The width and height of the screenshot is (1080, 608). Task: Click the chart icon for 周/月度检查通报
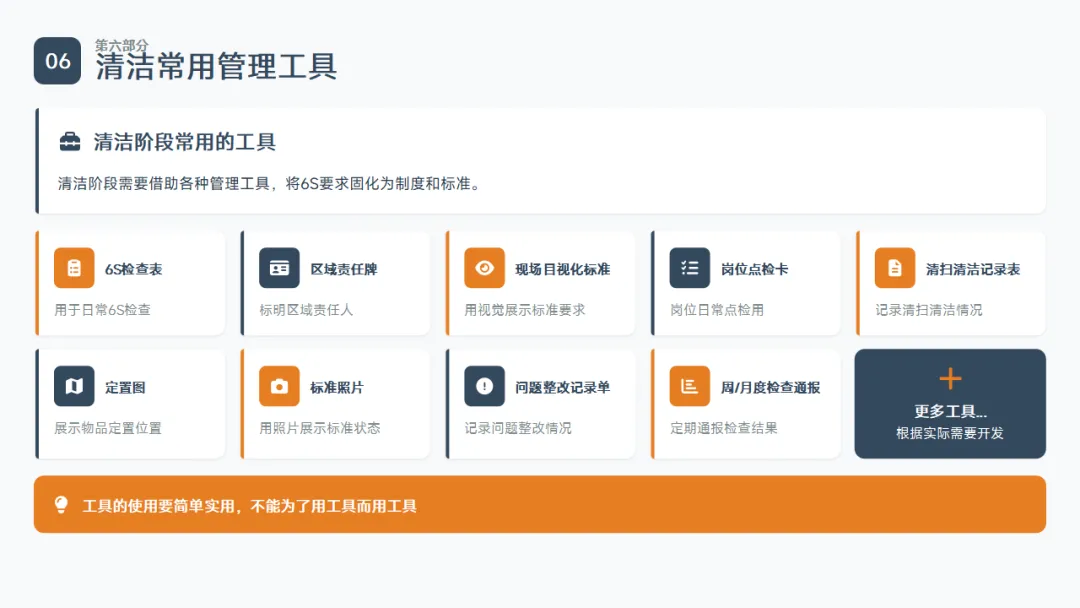[689, 386]
